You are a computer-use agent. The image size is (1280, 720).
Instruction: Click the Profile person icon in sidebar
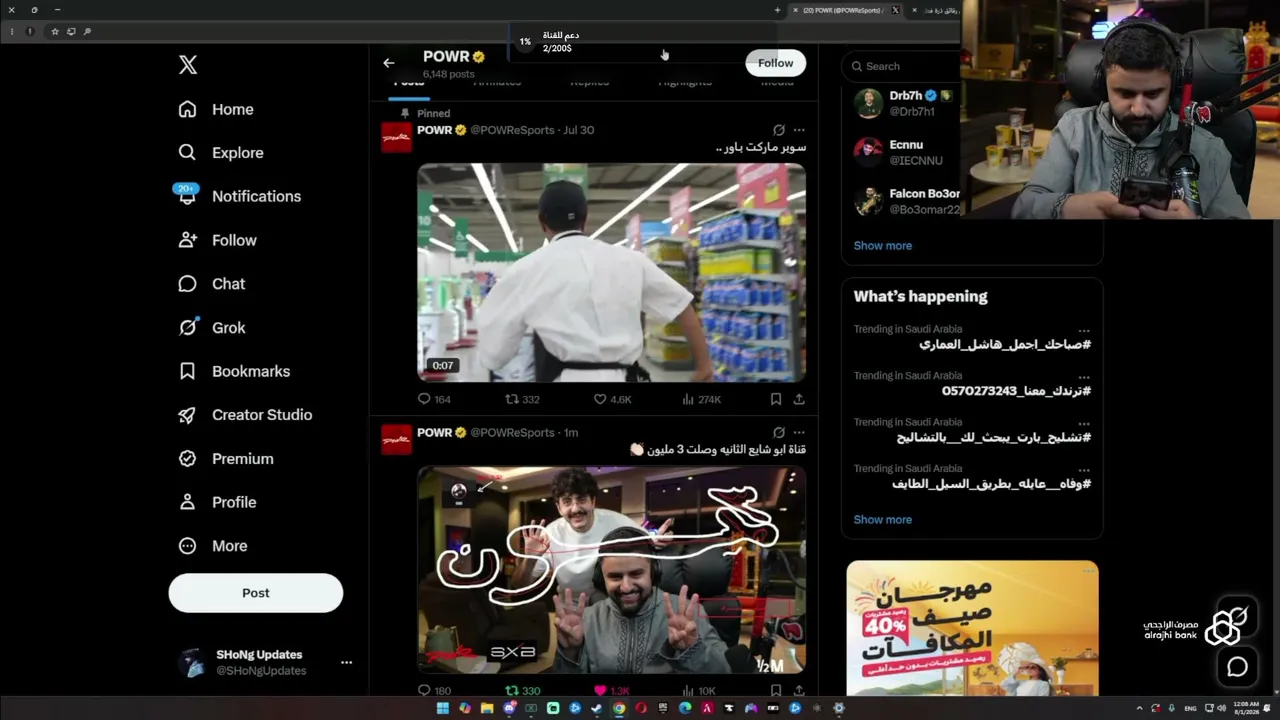point(187,502)
